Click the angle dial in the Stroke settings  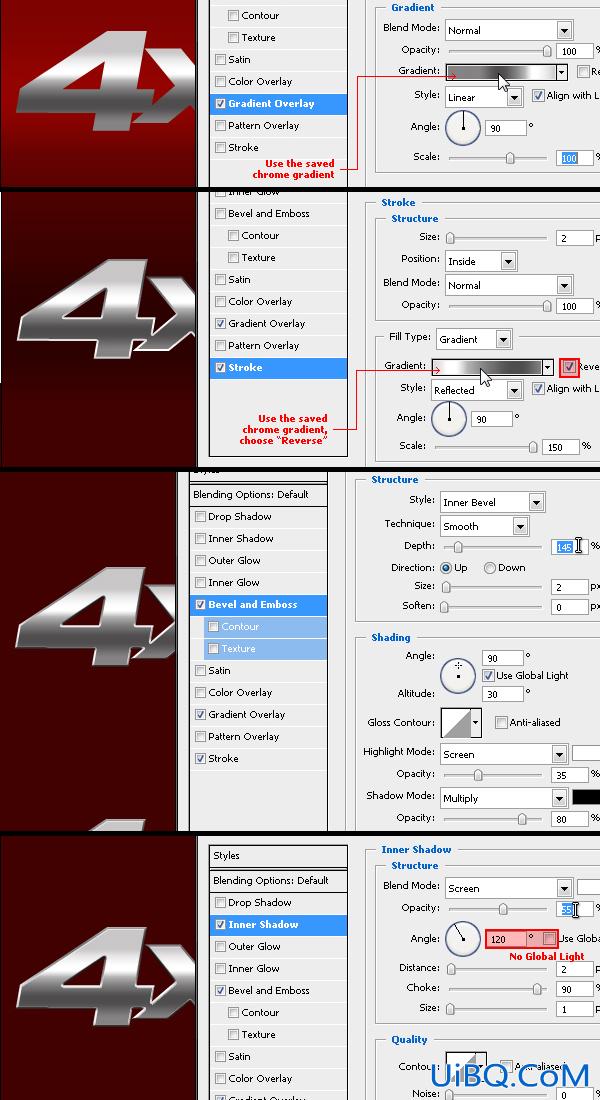pos(449,419)
